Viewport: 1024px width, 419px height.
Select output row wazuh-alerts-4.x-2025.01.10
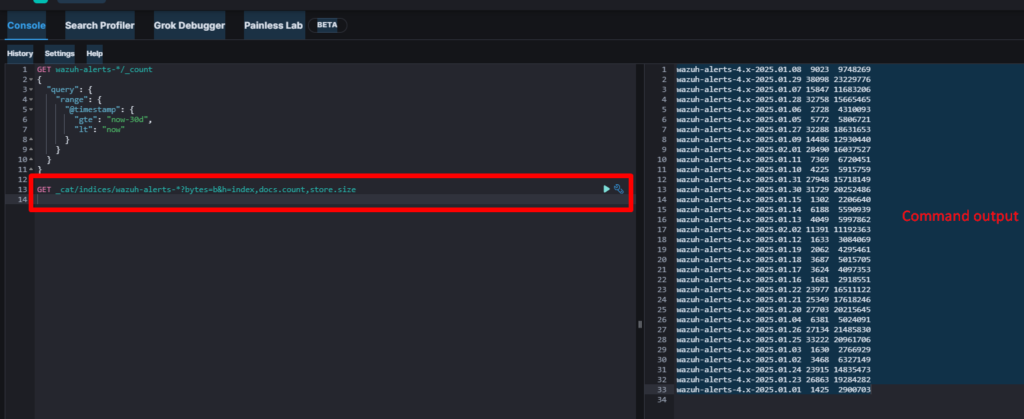click(773, 170)
